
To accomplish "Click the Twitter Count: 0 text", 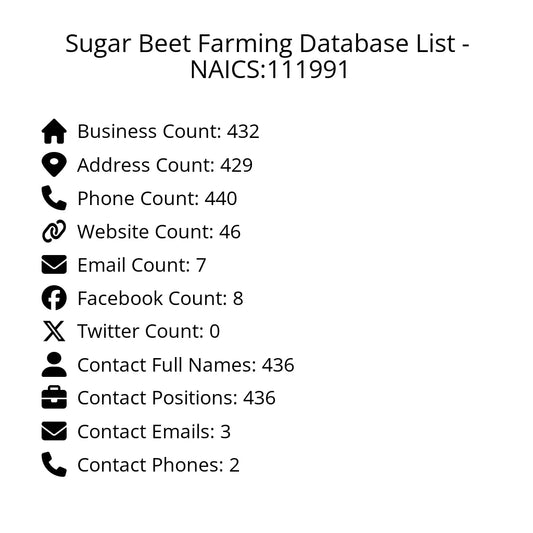I will (149, 331).
